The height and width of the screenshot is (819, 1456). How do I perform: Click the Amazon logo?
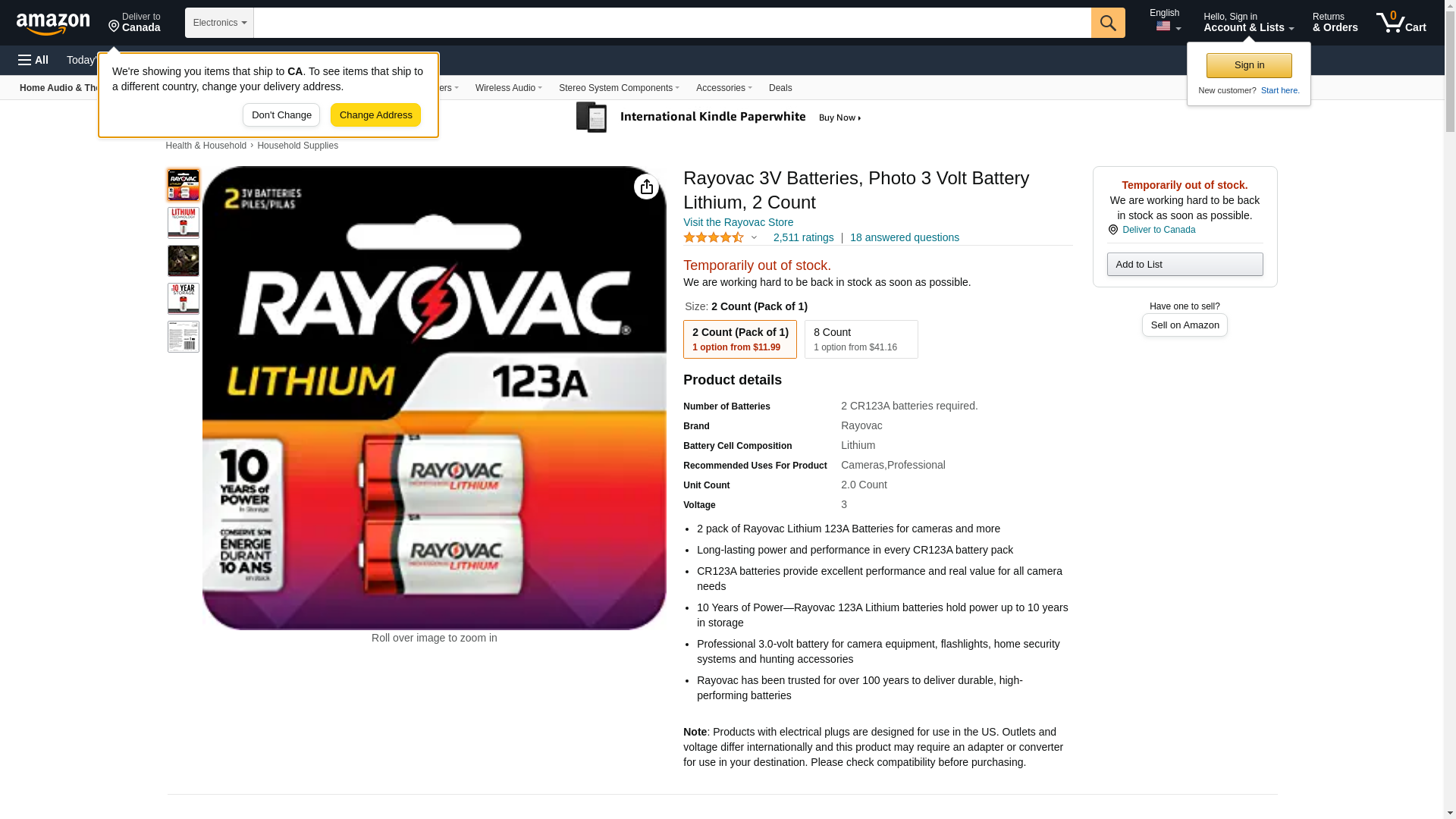pyautogui.click(x=53, y=24)
